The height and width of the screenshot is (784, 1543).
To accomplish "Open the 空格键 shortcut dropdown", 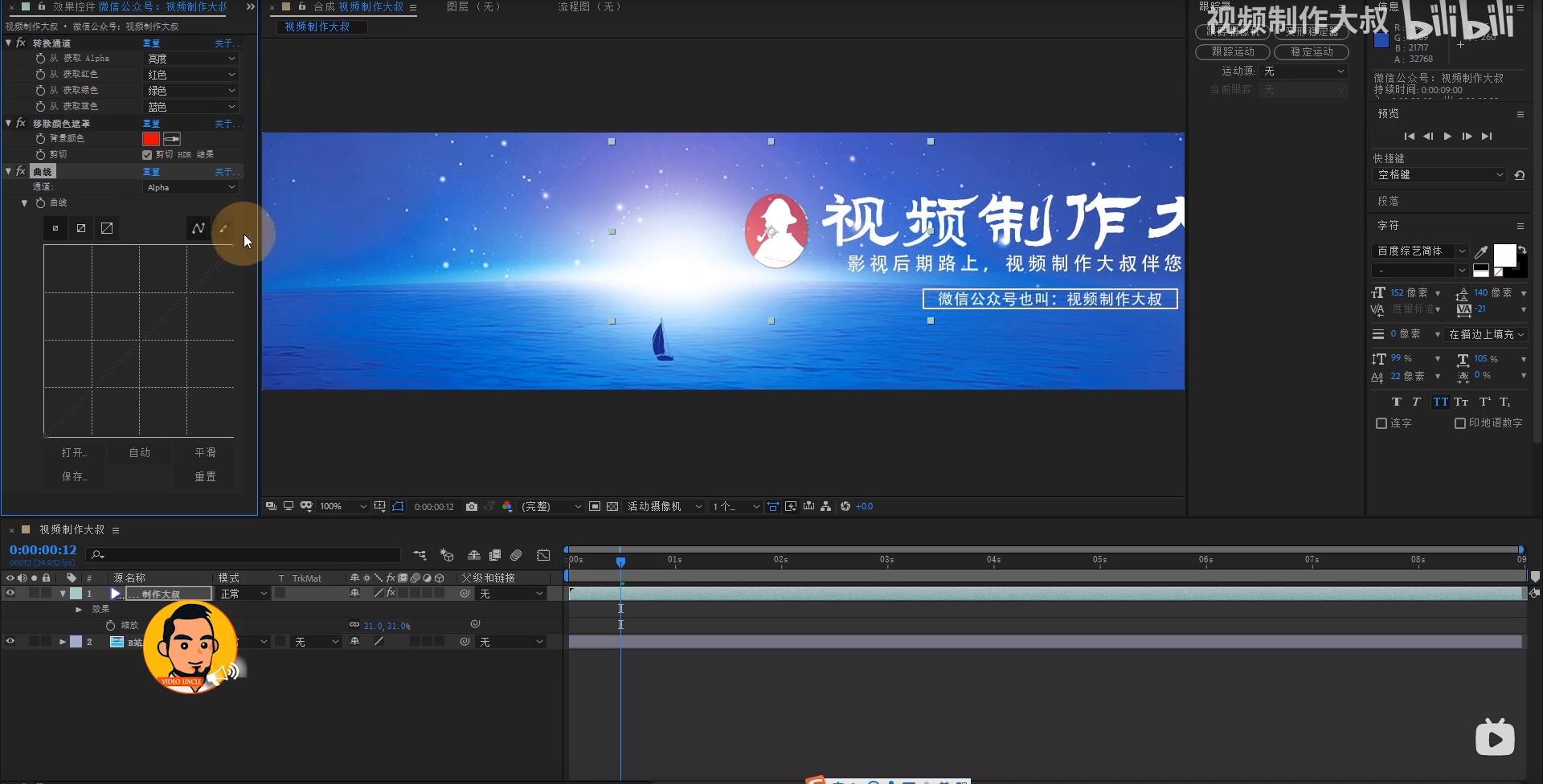I will (x=1439, y=175).
